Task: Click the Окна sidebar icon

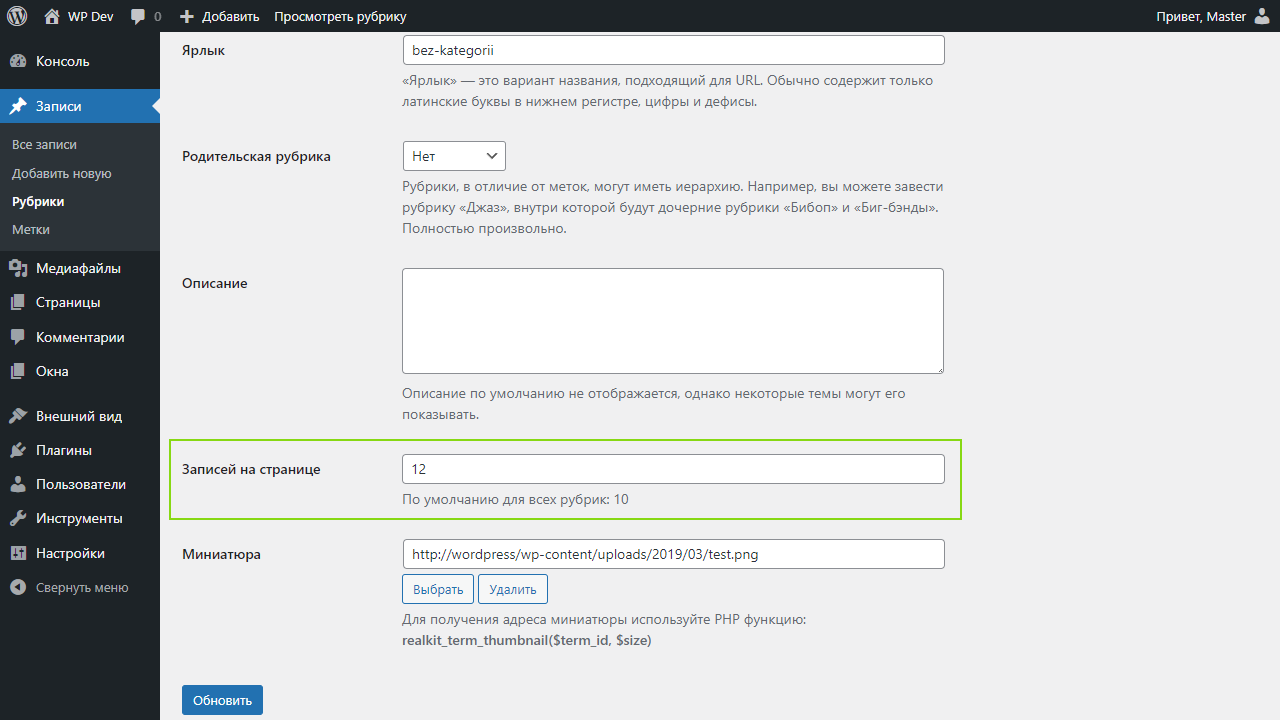Action: click(18, 371)
